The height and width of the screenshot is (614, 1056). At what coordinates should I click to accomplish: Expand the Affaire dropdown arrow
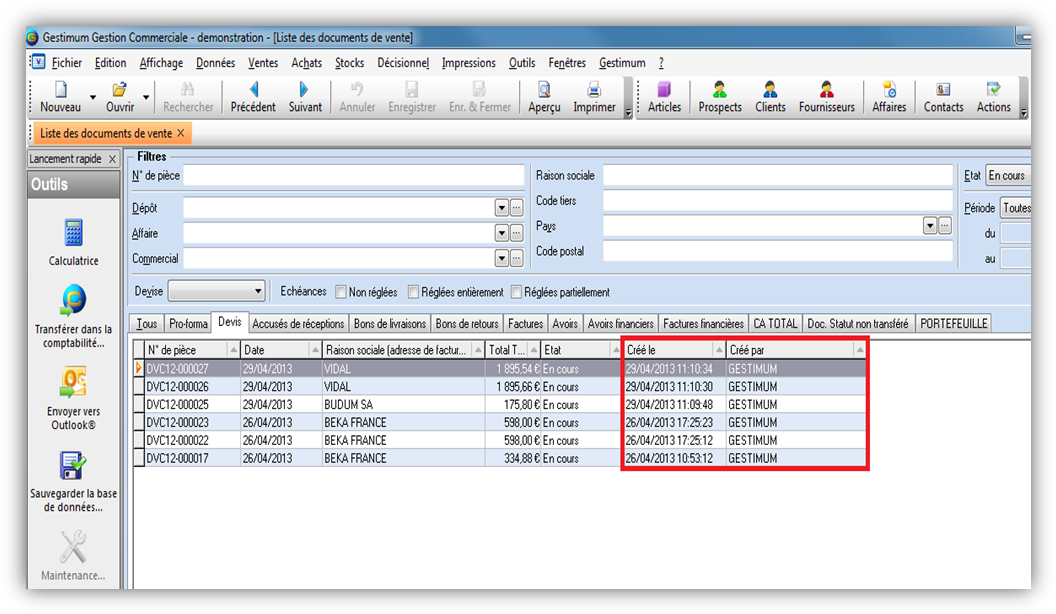(502, 234)
